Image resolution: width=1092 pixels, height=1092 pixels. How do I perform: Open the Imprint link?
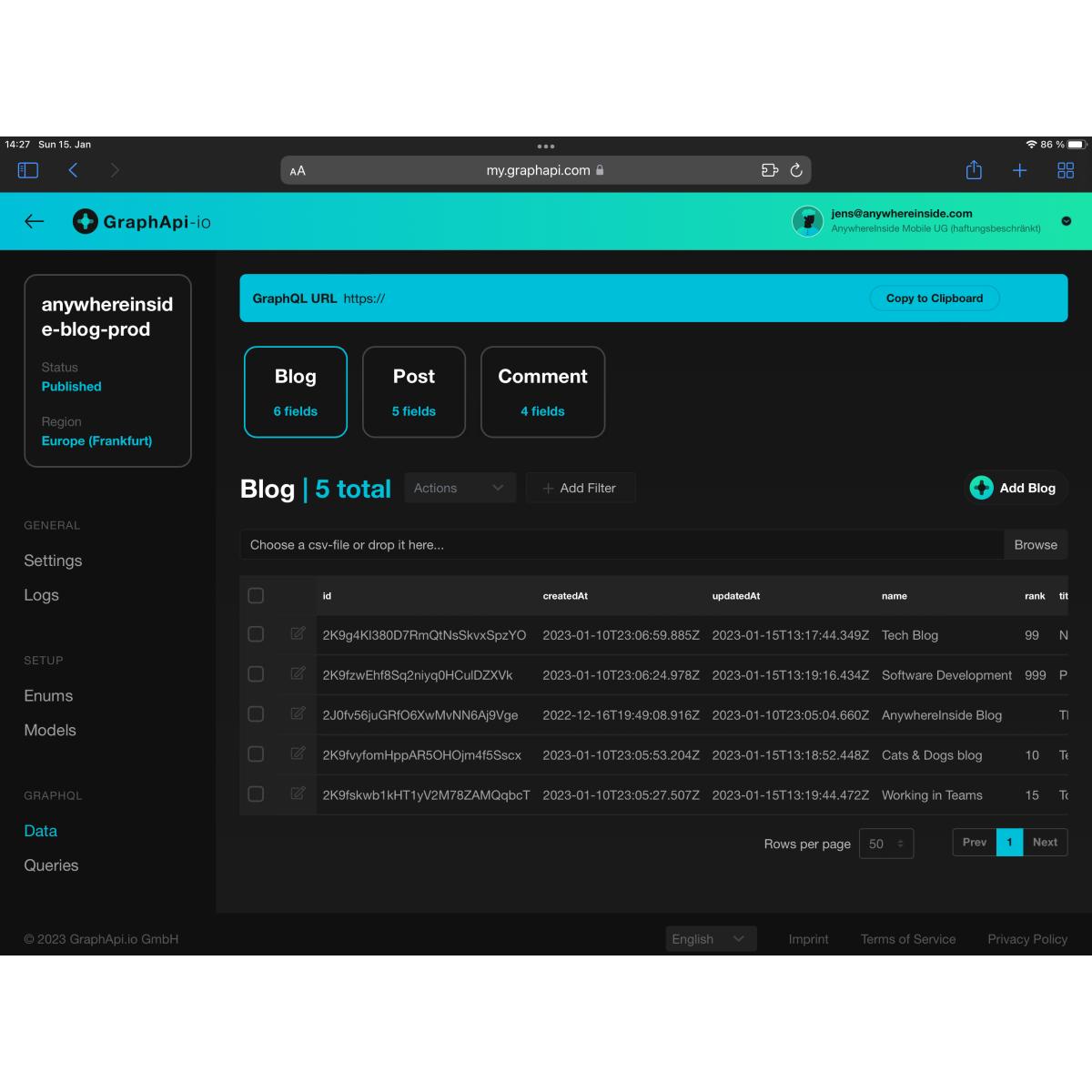[808, 939]
